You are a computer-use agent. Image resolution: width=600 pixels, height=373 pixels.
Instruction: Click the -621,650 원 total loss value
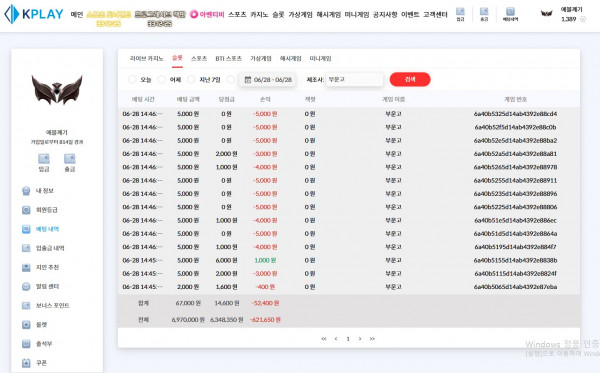(265, 319)
